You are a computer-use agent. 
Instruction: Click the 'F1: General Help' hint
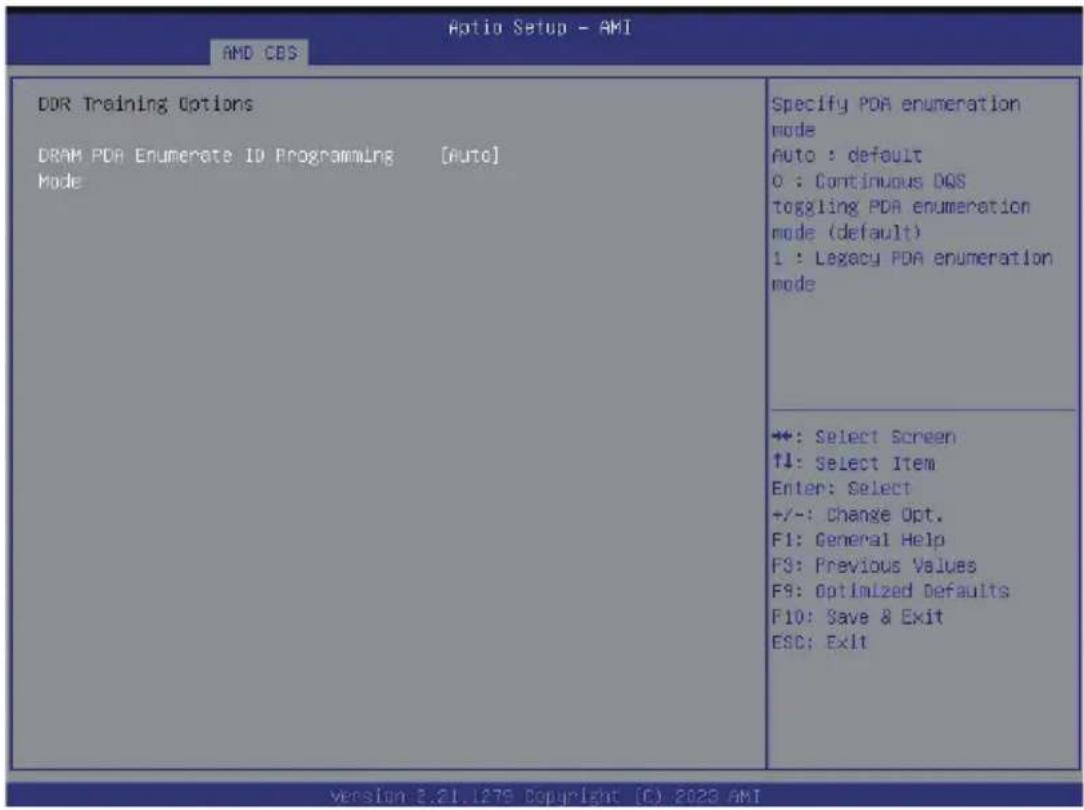(x=858, y=540)
